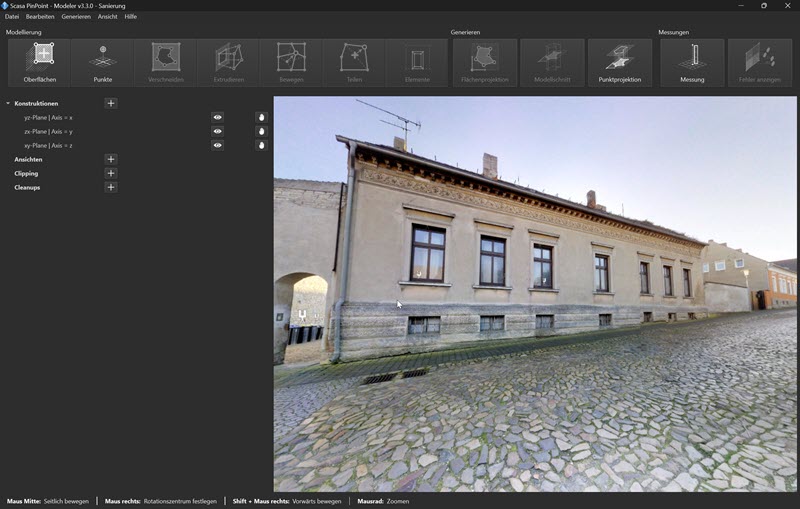
Task: Open the Messung measurement tool
Action: [x=692, y=63]
